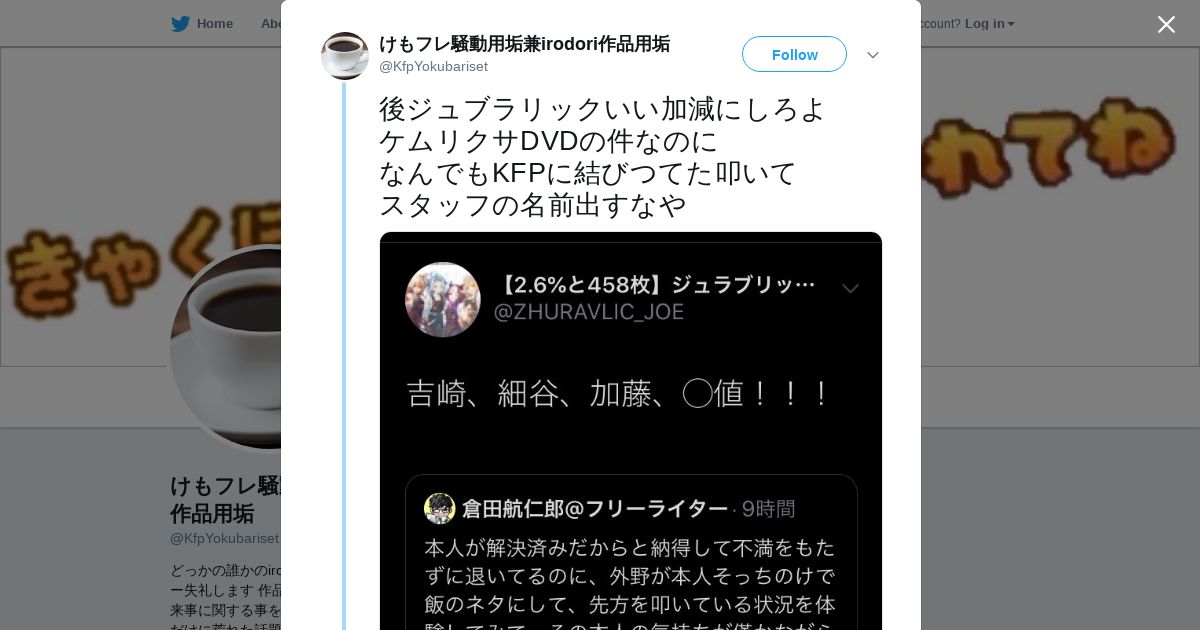This screenshot has height=630, width=1200.
Task: Open the embedded tweet screenshot image
Action: pos(631,431)
